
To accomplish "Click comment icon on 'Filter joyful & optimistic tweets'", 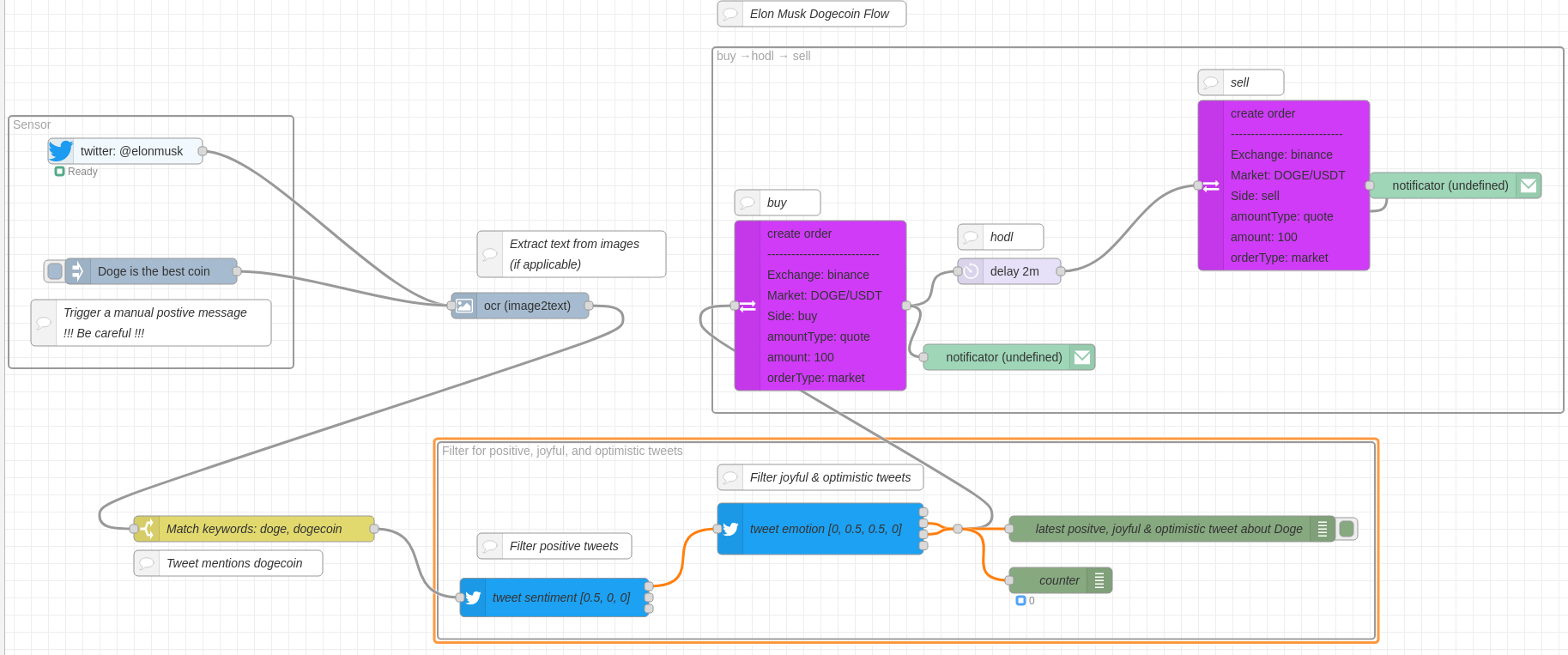I will 730,477.
